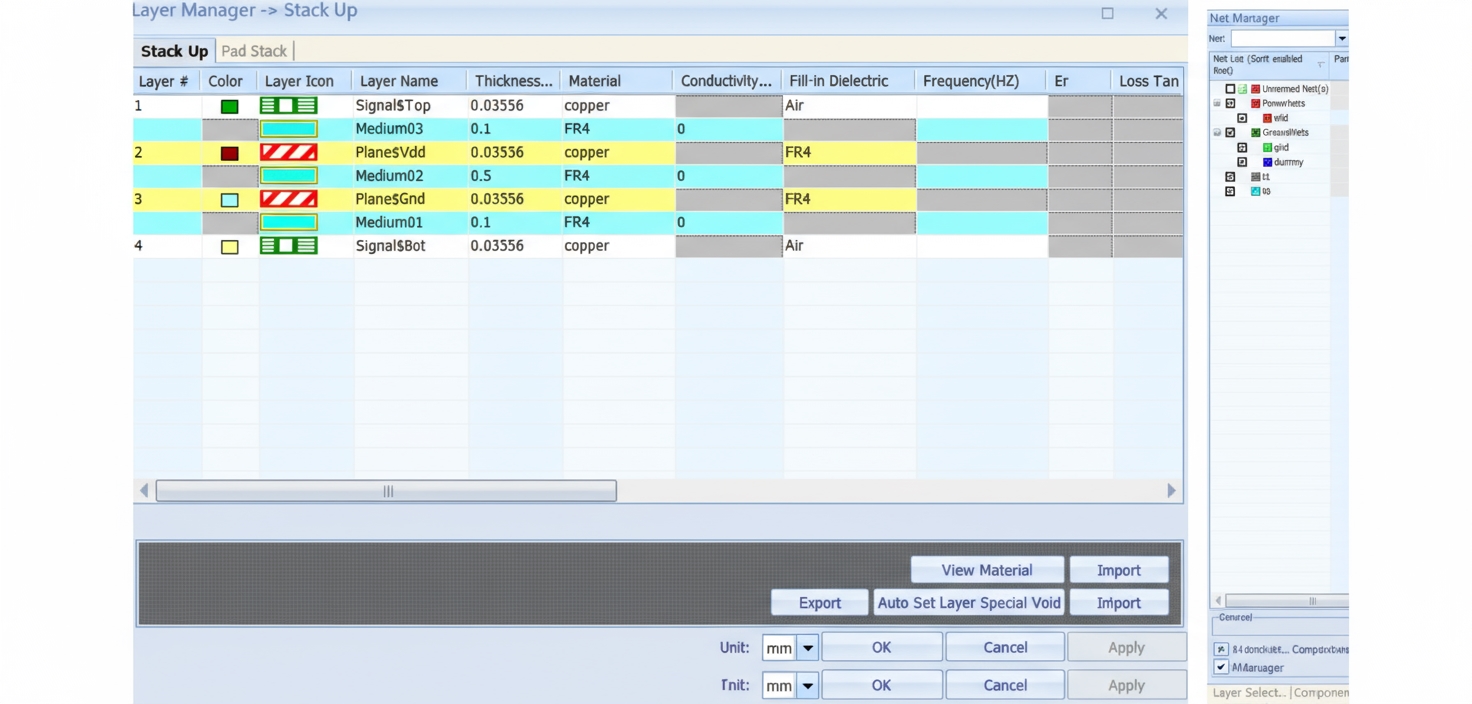Open the Unit mm dropdown
Viewport: 1472px width, 704px height.
[809, 647]
